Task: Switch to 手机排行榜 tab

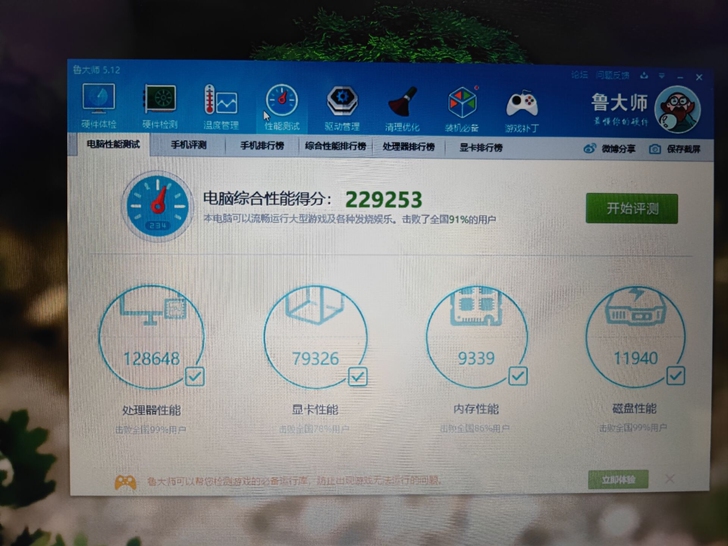Action: pos(262,146)
